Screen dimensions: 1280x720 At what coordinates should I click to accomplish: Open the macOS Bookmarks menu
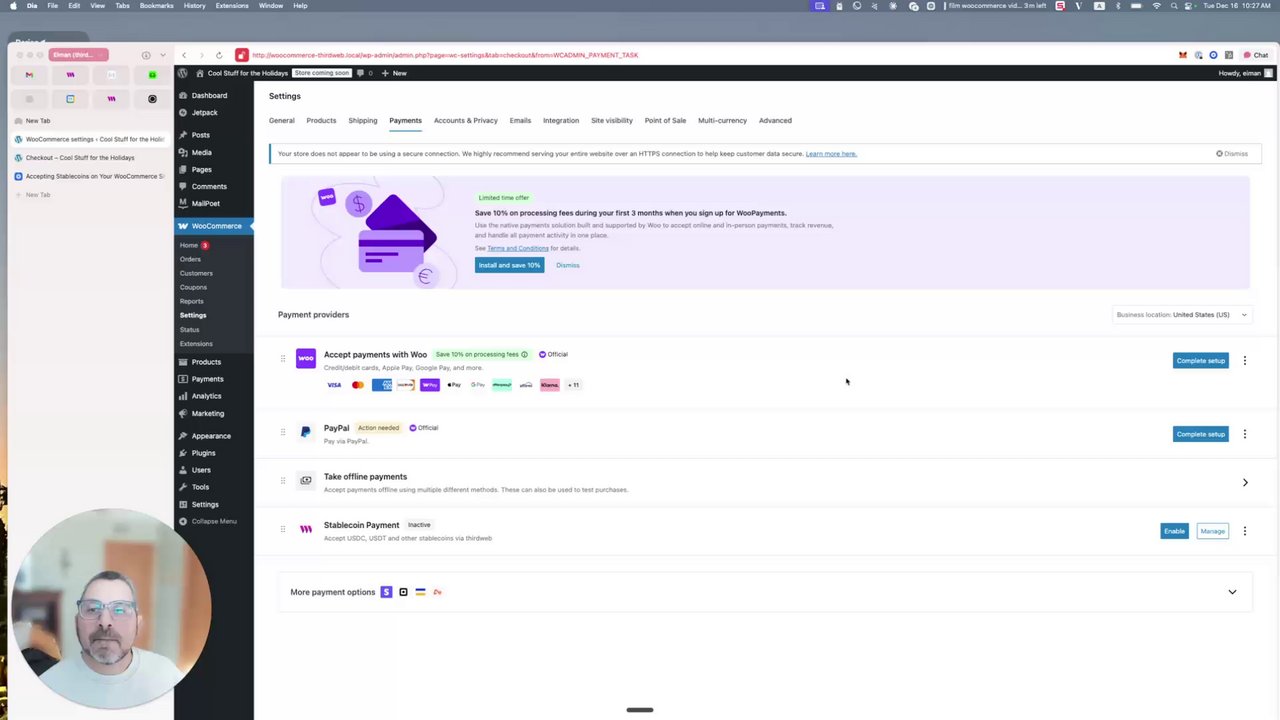point(156,6)
